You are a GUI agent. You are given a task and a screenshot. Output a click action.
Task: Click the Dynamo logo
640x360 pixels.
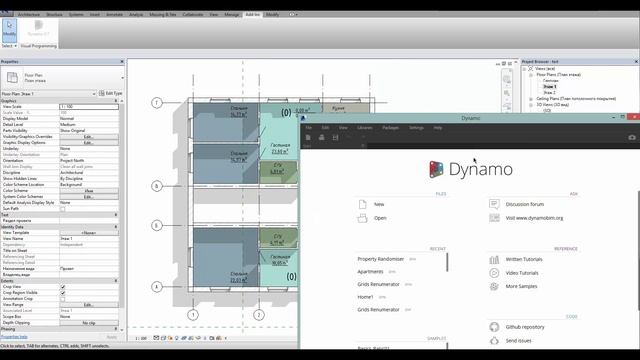tap(471, 169)
